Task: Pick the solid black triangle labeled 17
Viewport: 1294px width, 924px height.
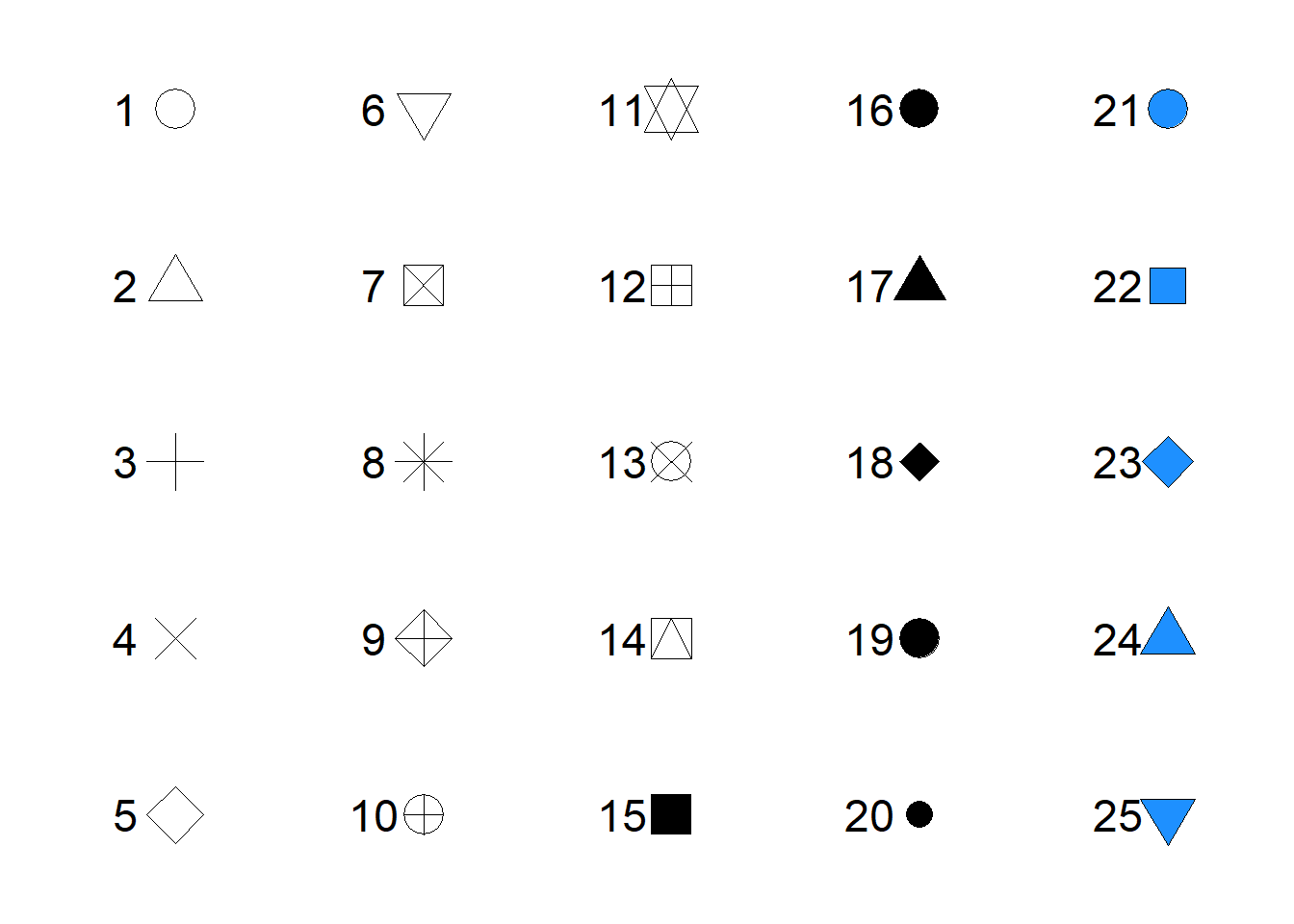Action: [919, 280]
